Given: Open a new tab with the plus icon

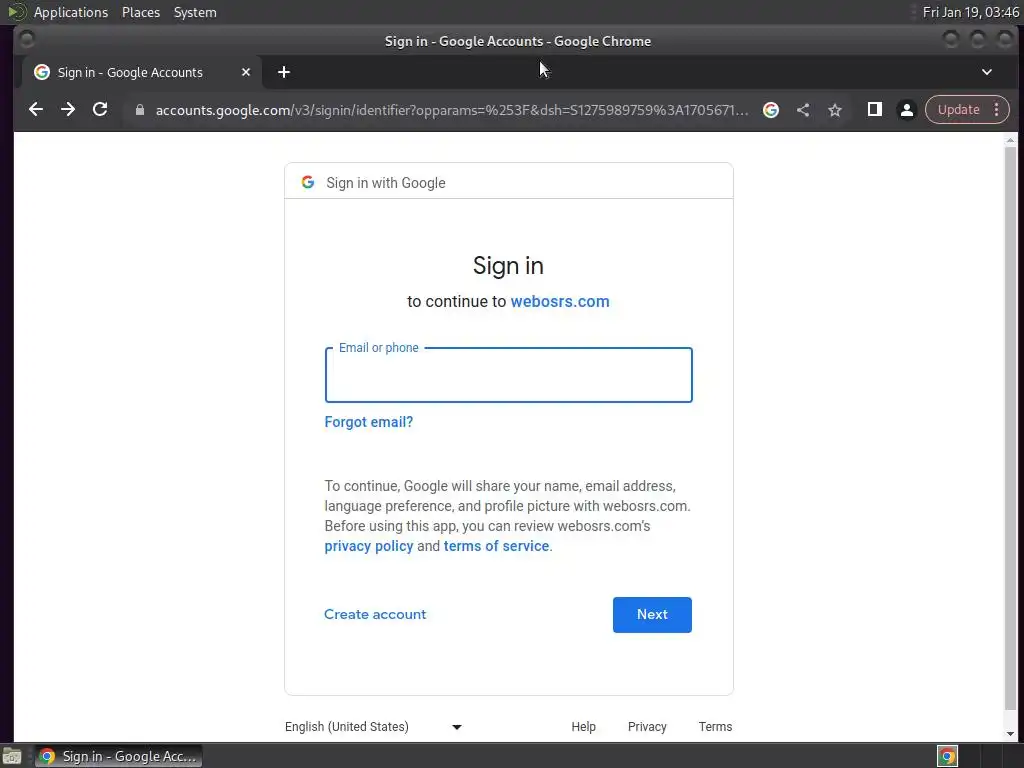Looking at the screenshot, I should (283, 72).
